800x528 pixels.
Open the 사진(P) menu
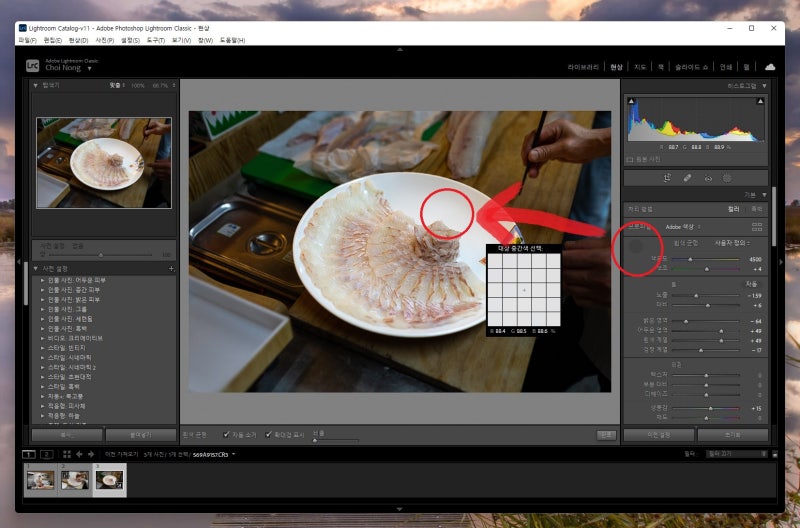pos(105,40)
